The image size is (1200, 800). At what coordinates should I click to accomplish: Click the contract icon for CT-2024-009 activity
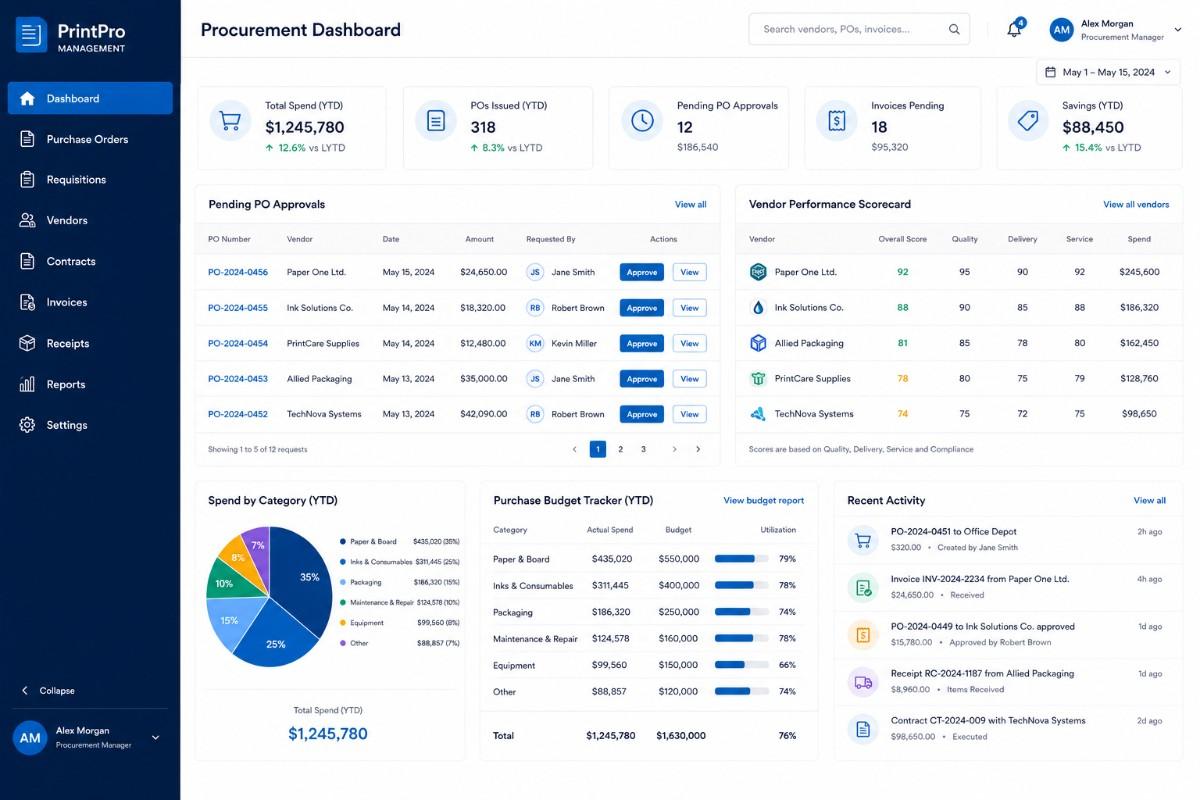(x=863, y=729)
